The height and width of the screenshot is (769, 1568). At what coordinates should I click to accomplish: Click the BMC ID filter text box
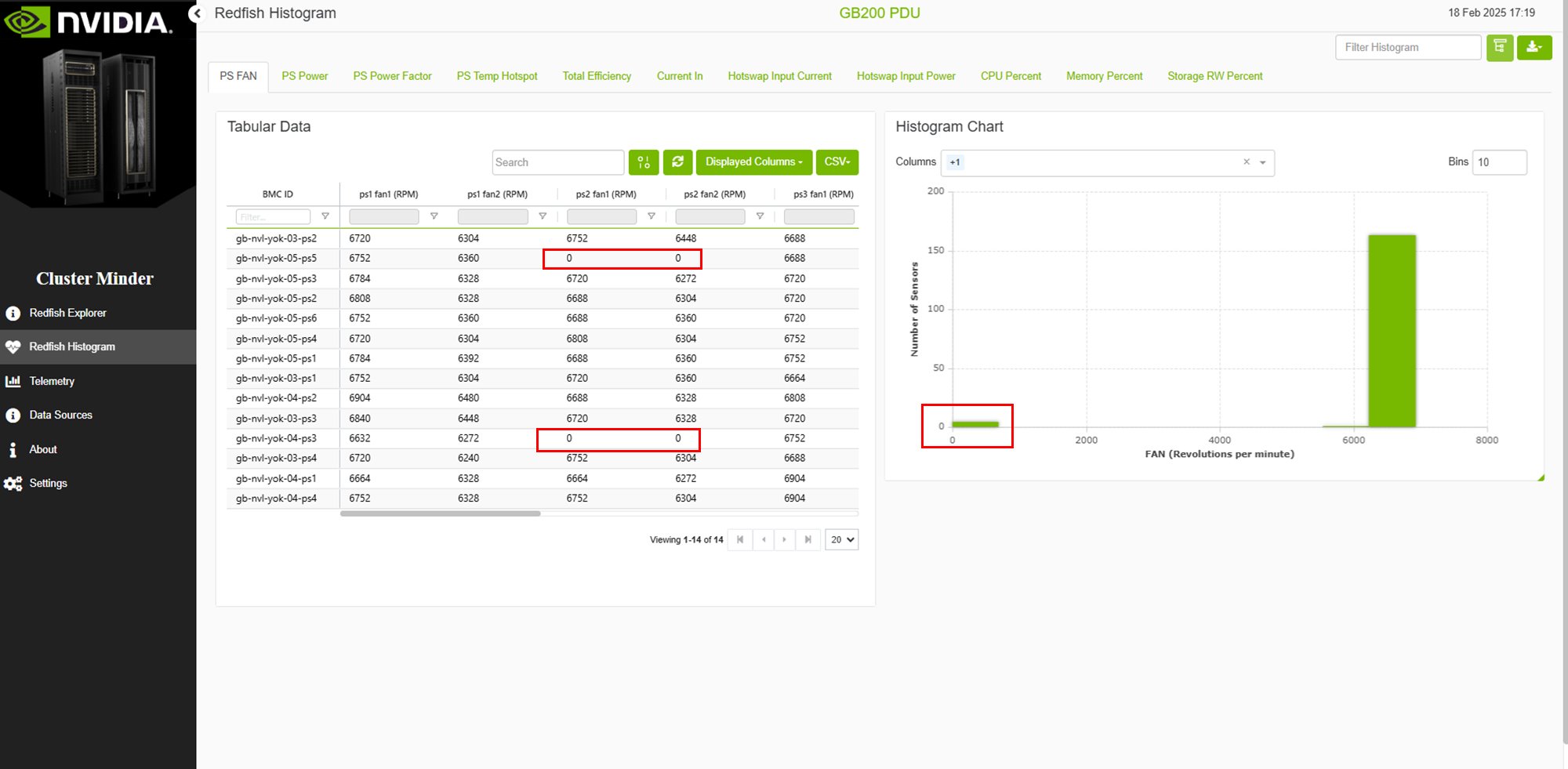coord(273,217)
